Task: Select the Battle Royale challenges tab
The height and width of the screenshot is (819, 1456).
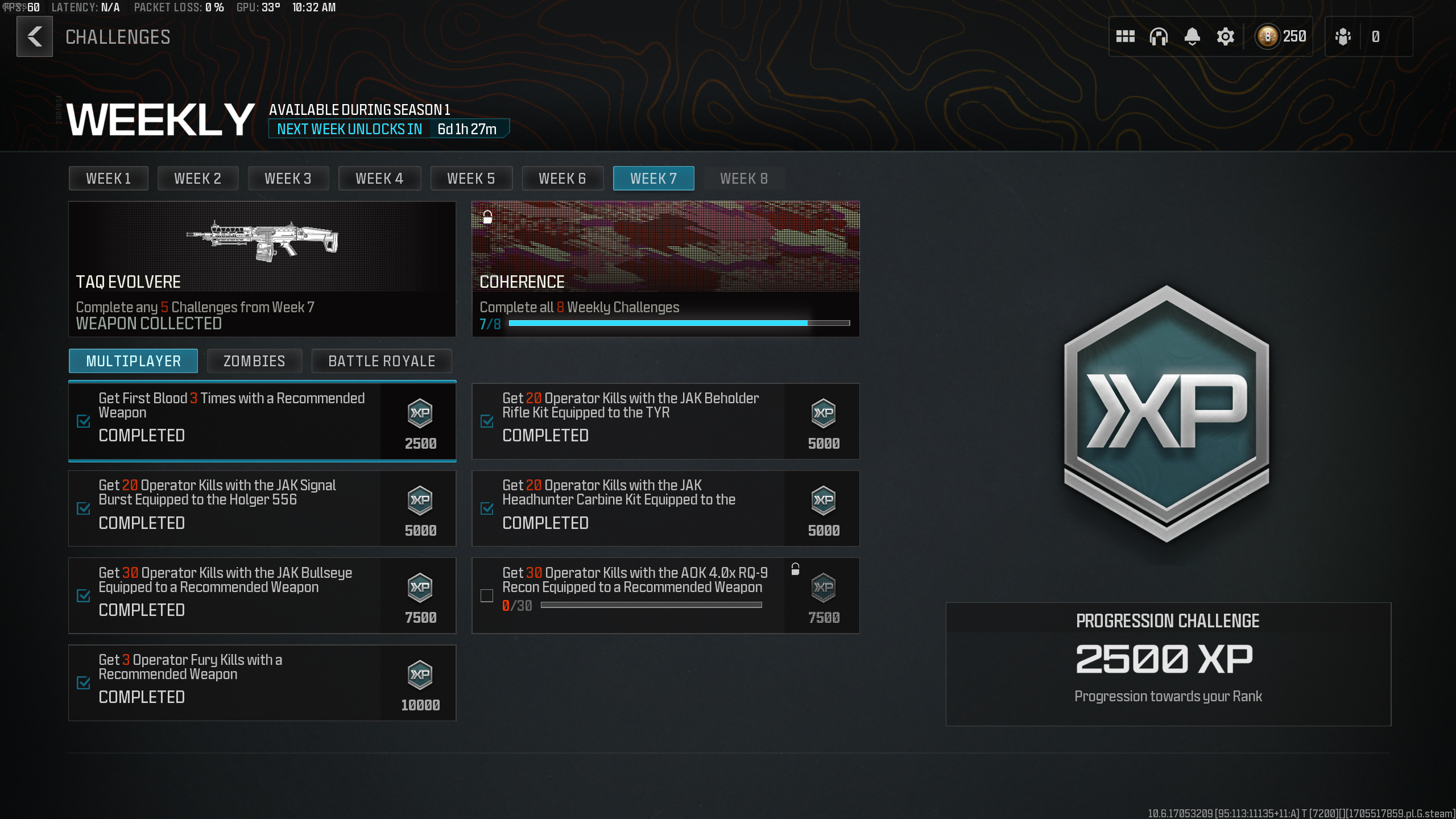Action: (382, 361)
